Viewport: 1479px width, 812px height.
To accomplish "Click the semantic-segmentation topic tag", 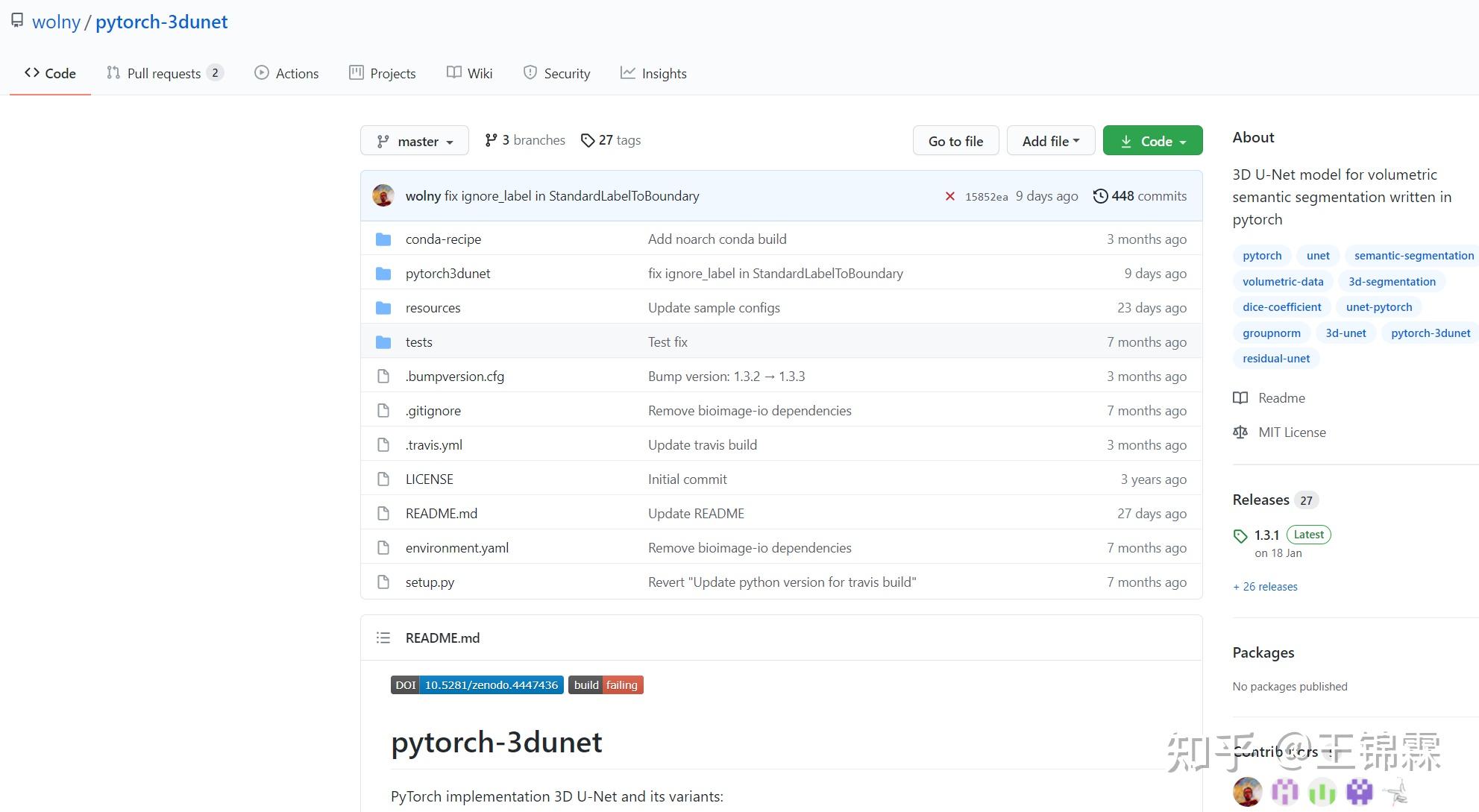I will pyautogui.click(x=1413, y=256).
